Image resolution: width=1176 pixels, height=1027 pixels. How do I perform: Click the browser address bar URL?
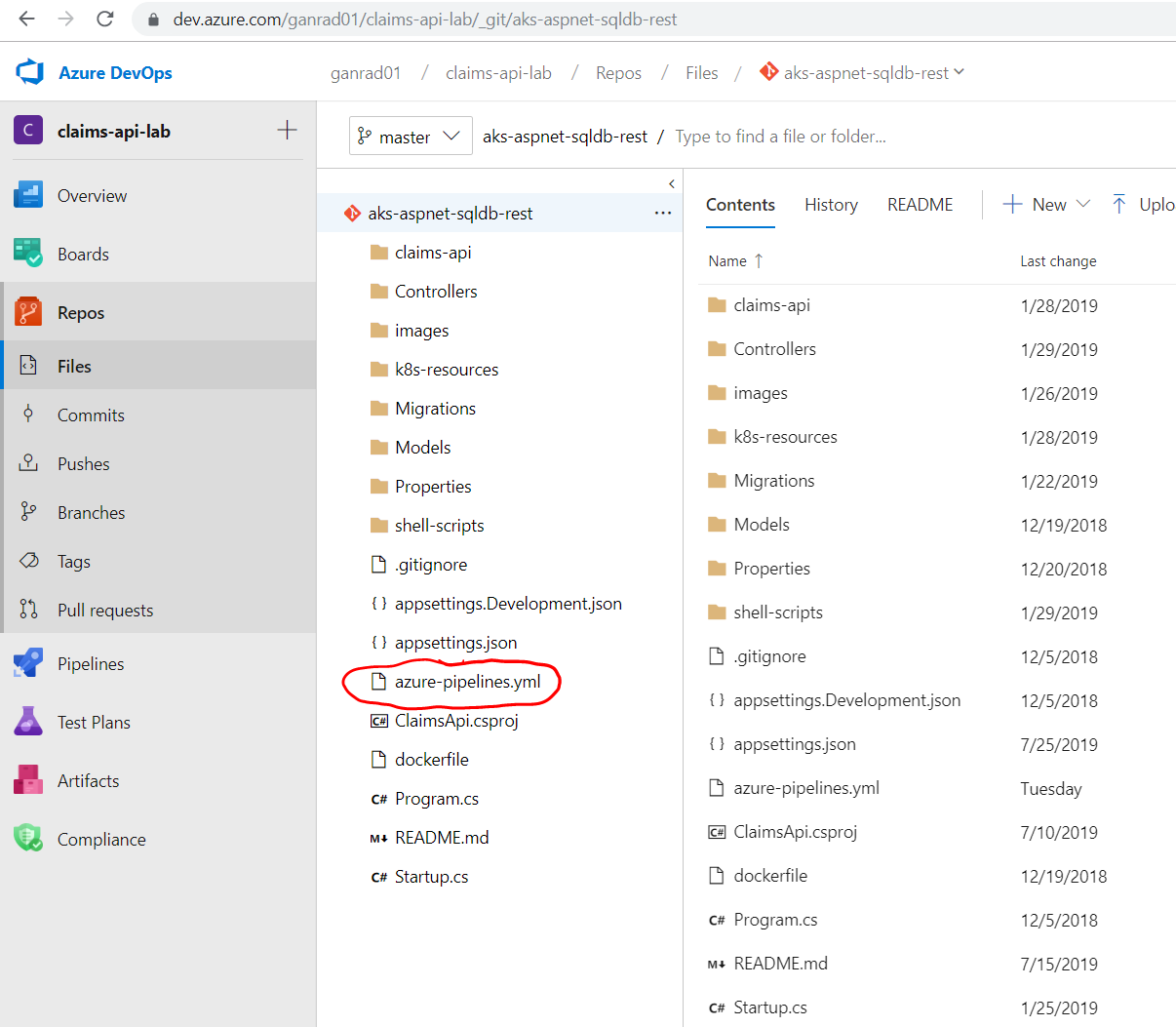tap(425, 20)
